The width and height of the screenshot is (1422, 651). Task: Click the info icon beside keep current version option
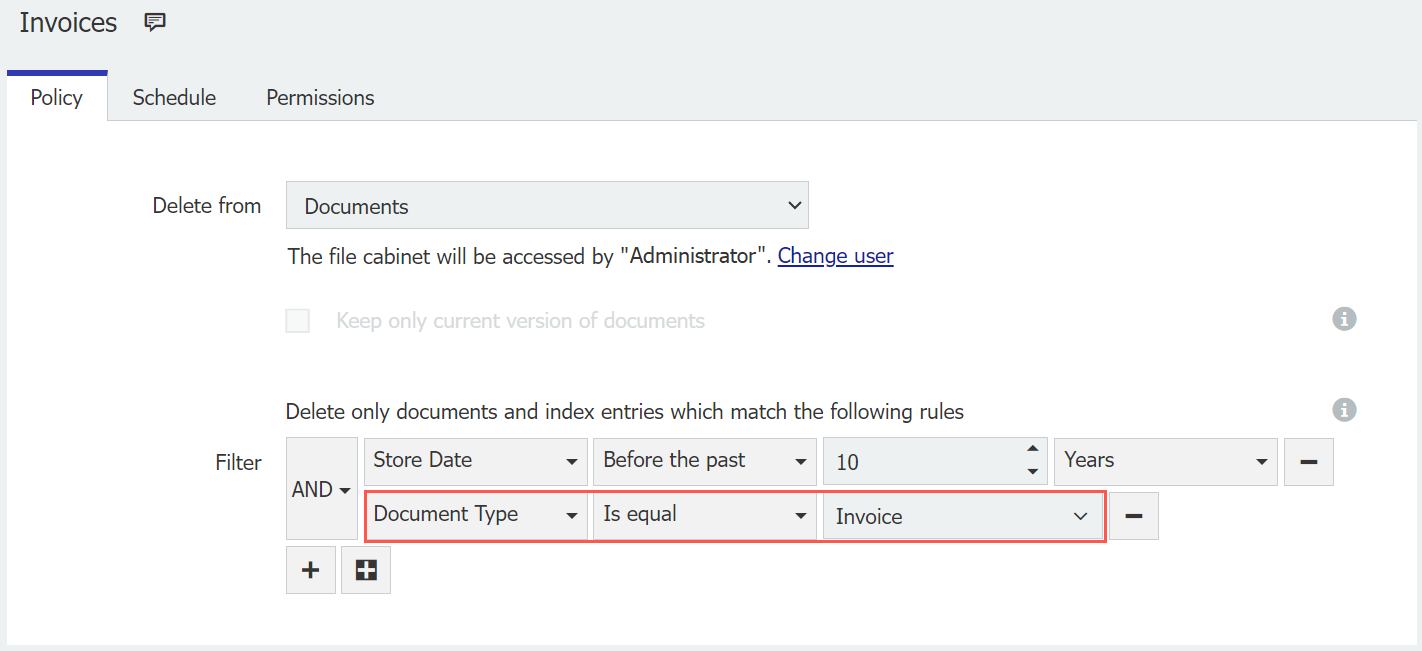(1344, 319)
